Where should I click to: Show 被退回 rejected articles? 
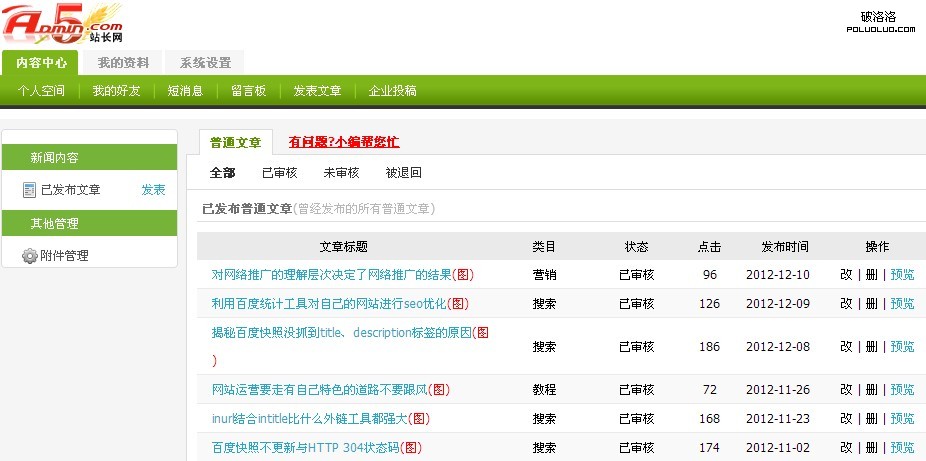pyautogui.click(x=403, y=172)
